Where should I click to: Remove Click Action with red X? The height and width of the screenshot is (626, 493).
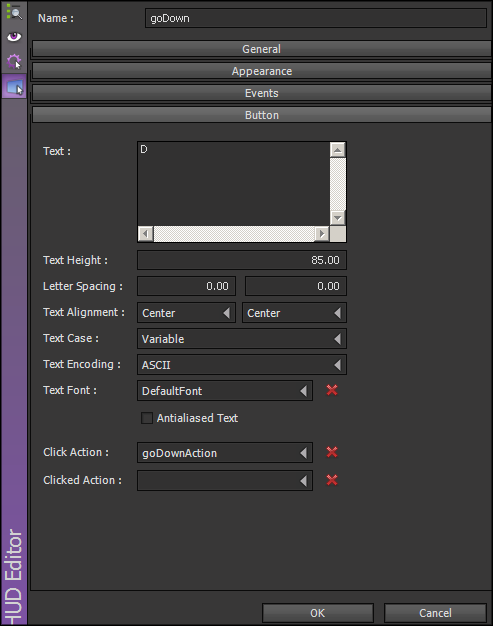pyautogui.click(x=332, y=452)
